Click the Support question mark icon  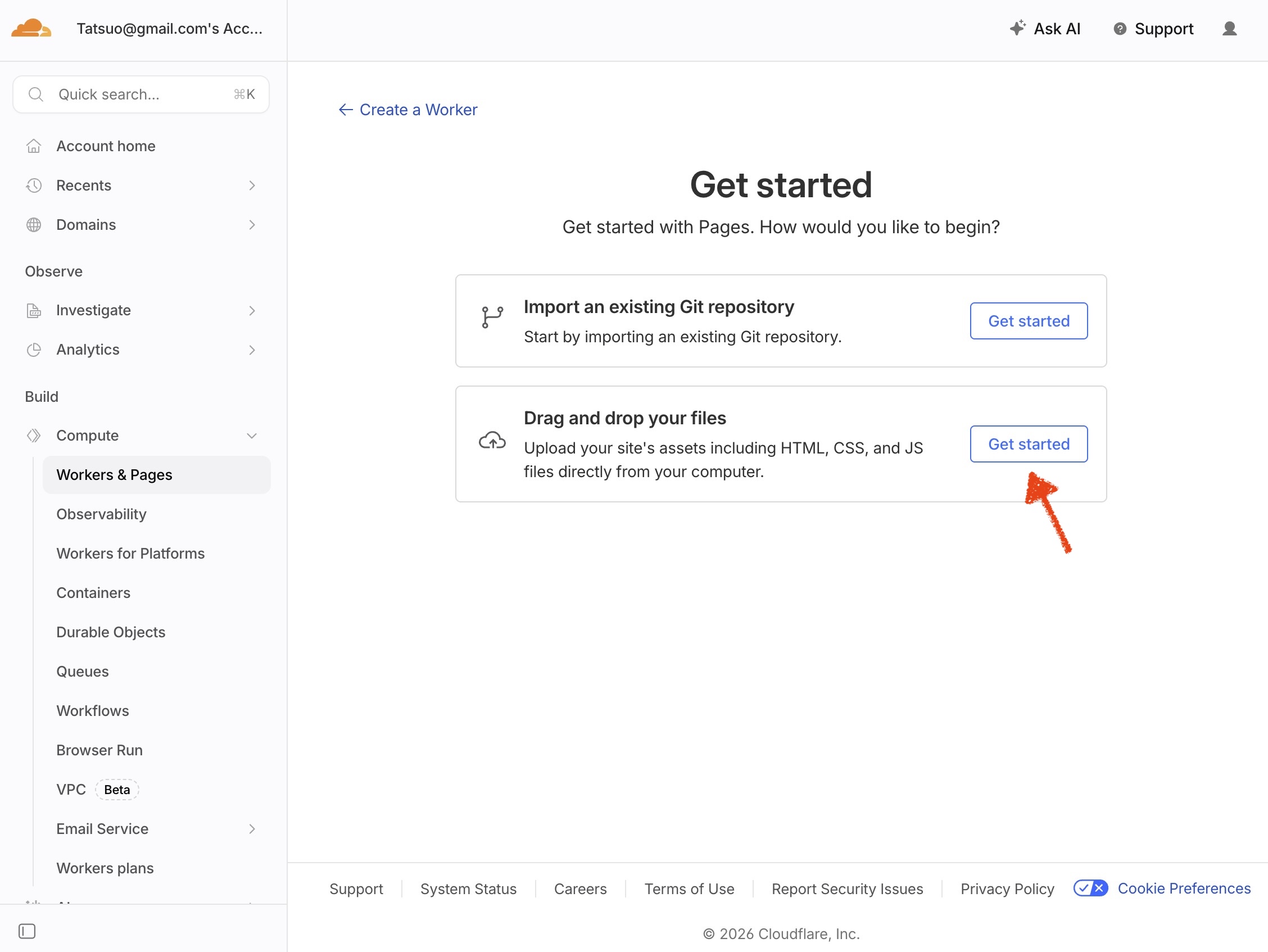tap(1120, 29)
